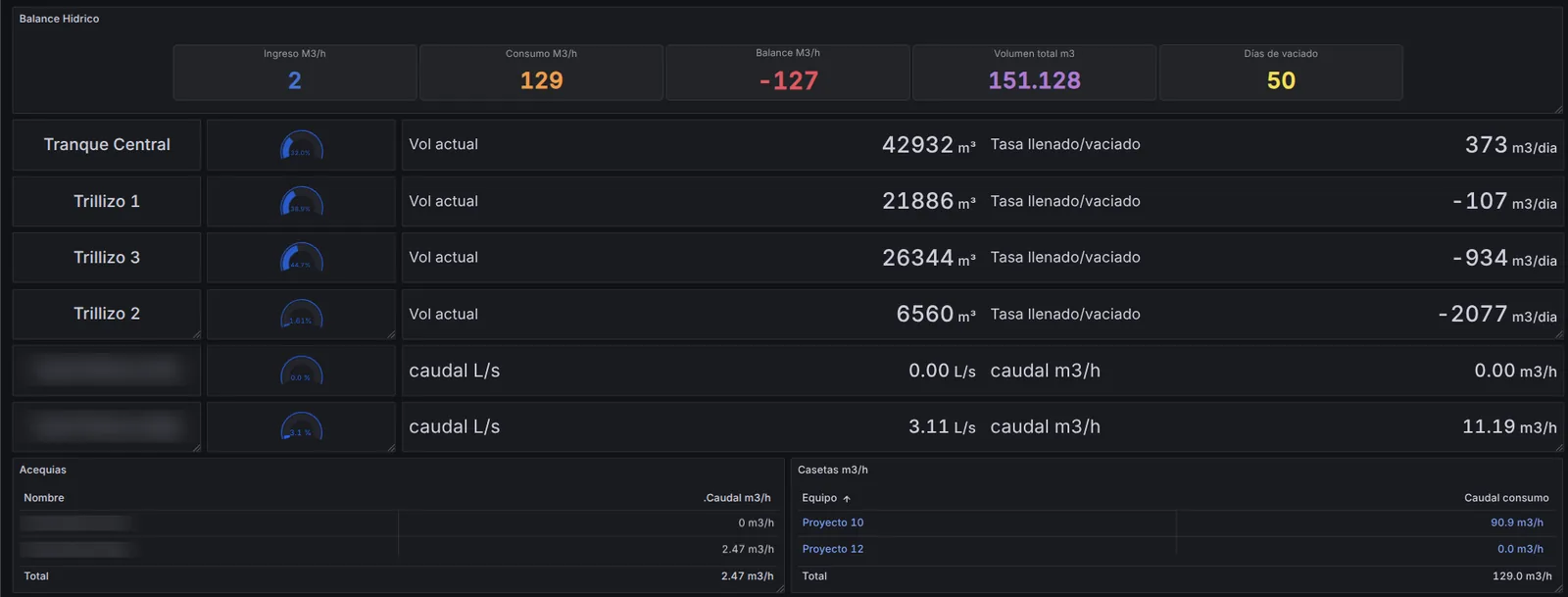Sort the Acequias table by Nombre
The image size is (1568, 597).
click(44, 498)
